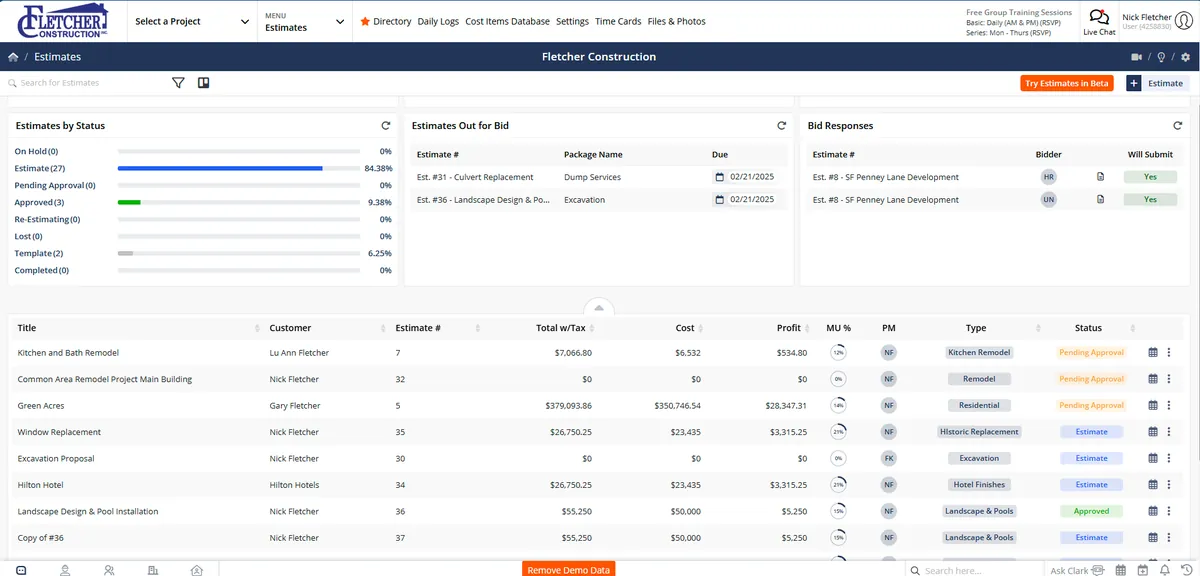
Task: Expand the Select a Project dropdown
Action: point(192,21)
